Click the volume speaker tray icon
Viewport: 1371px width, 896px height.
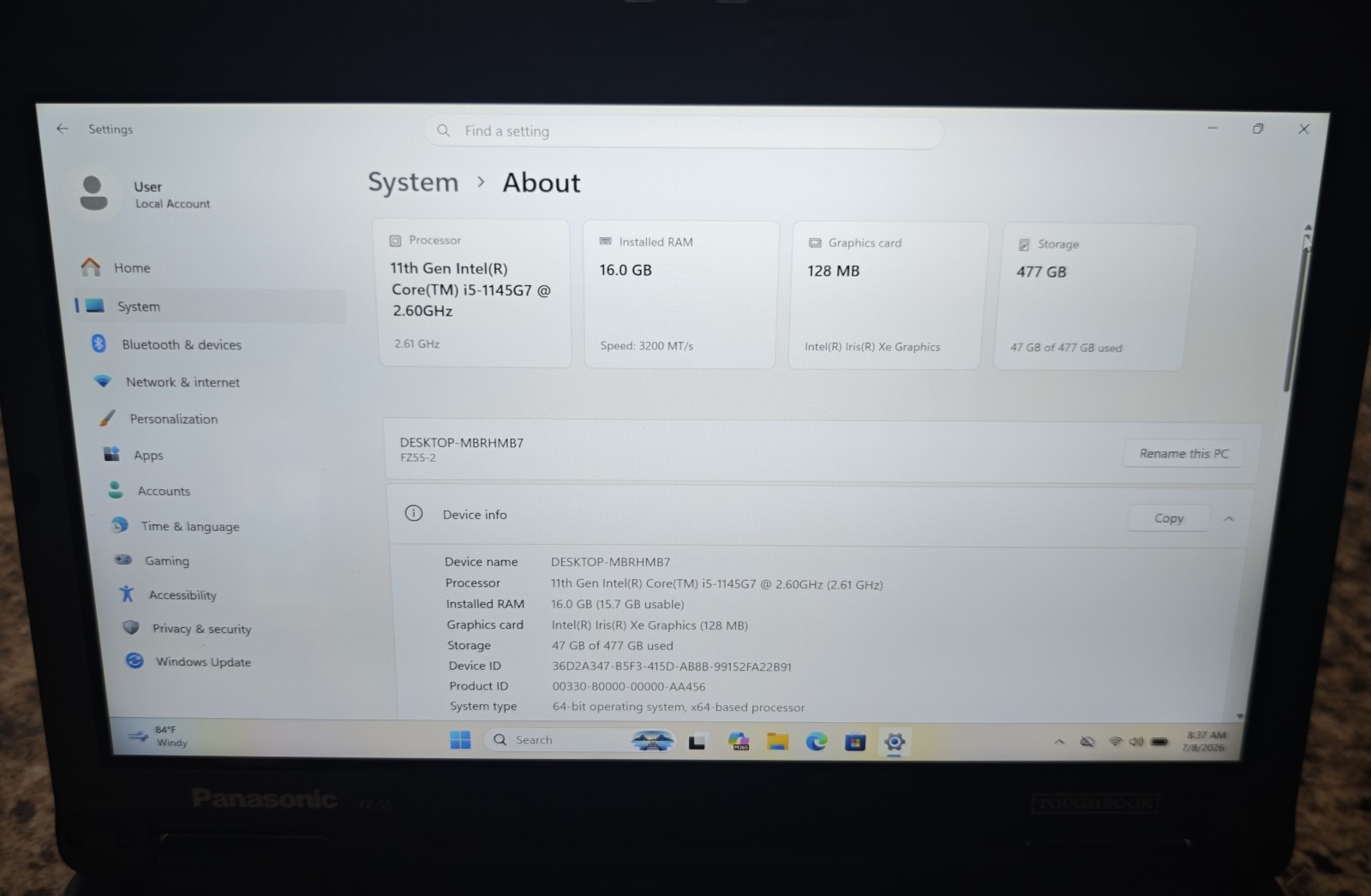[1136, 742]
